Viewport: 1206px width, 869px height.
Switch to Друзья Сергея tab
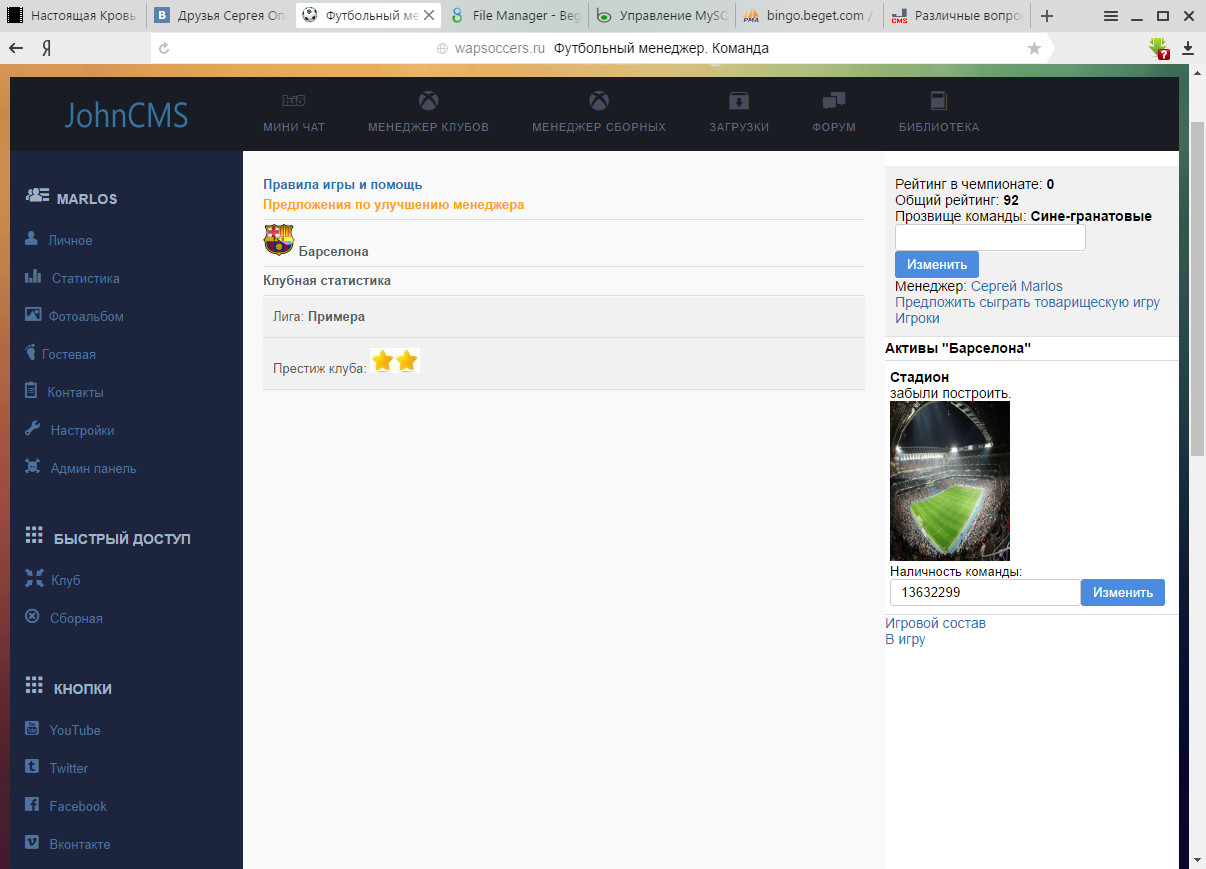tap(222, 16)
